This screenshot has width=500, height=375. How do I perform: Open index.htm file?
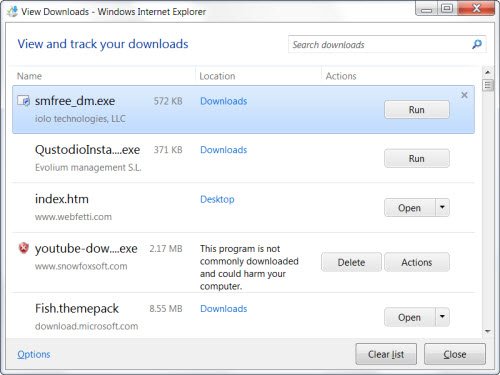[x=410, y=208]
